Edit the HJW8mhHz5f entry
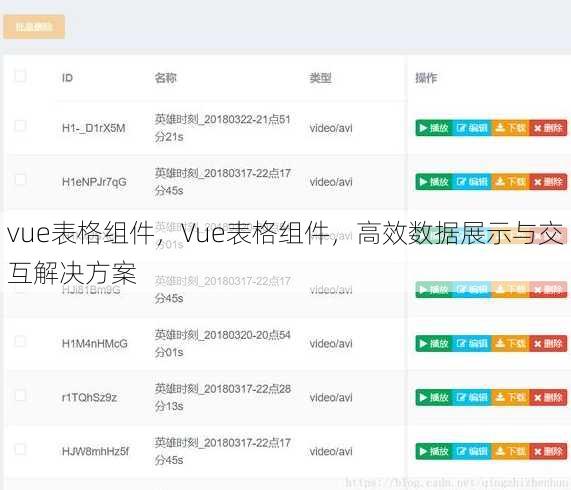 click(472, 451)
